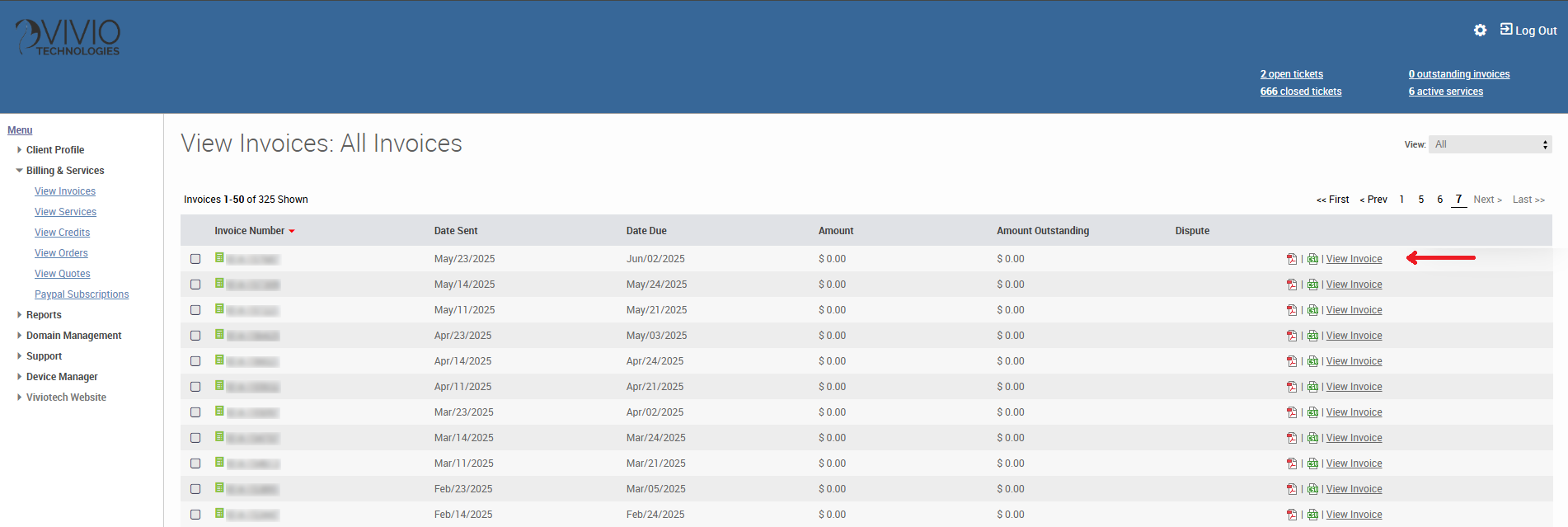This screenshot has width=1568, height=527.
Task: Export CSV for invoice sent Apr/11/2025
Action: pos(1312,387)
